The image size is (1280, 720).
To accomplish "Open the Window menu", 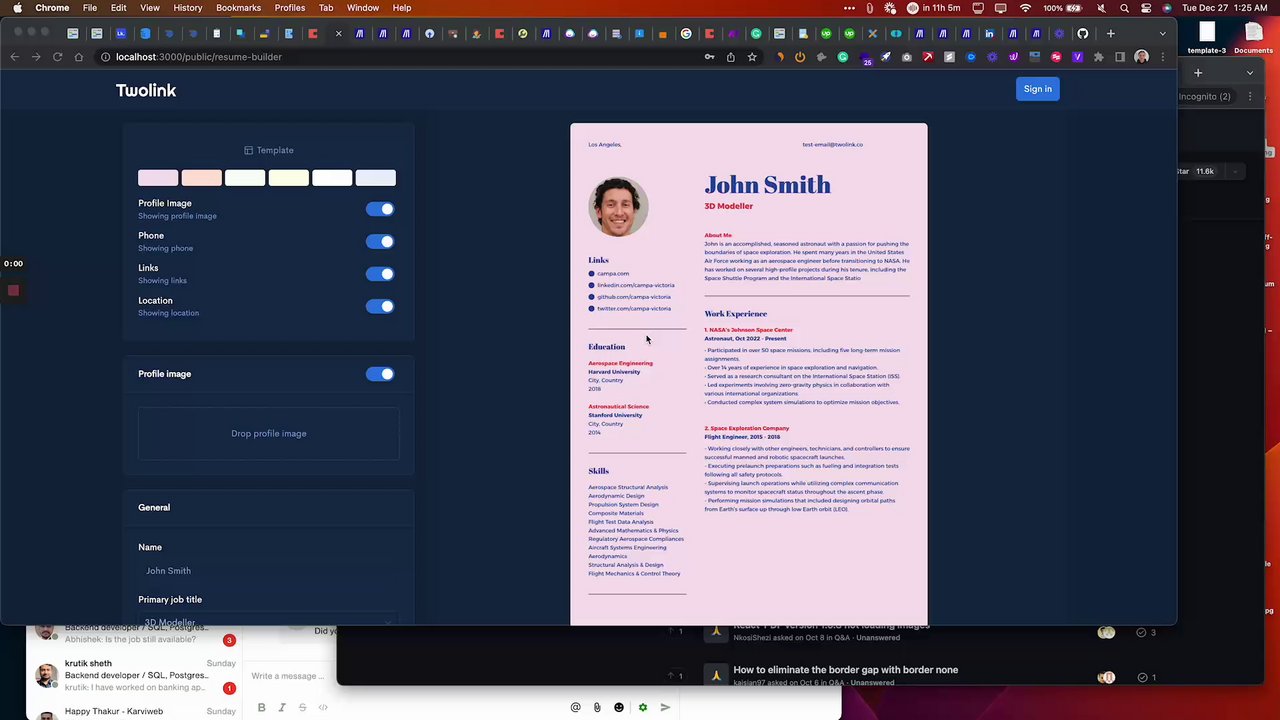I will tap(363, 8).
